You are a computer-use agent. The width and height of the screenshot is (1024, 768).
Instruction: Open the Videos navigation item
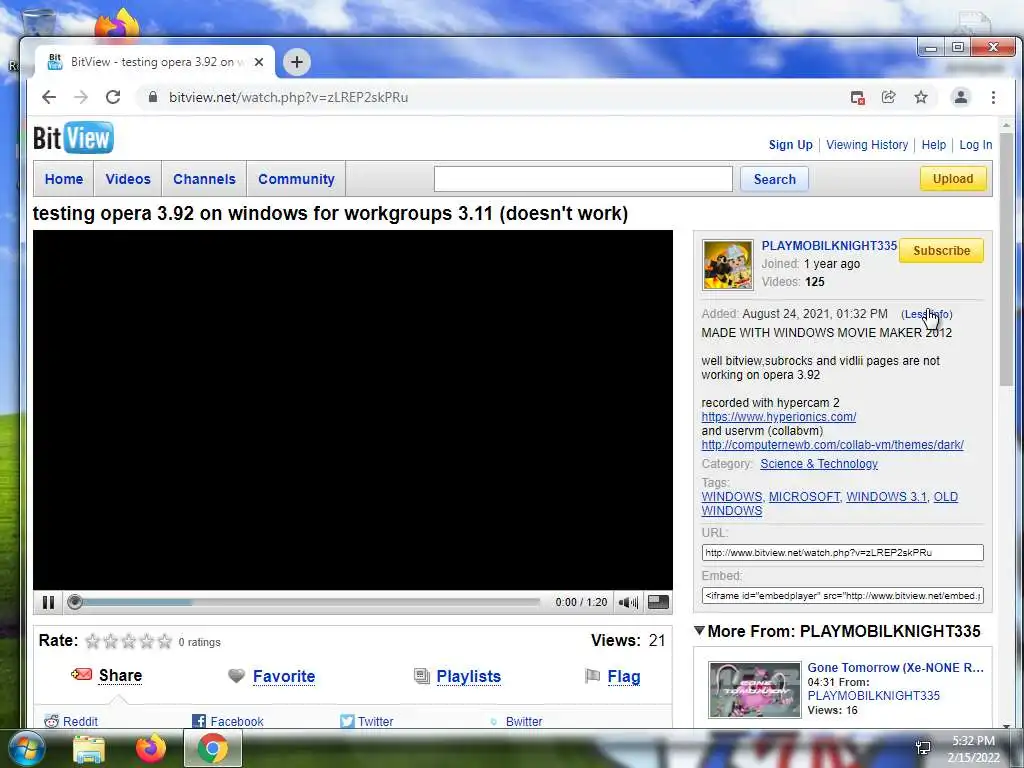coord(128,179)
